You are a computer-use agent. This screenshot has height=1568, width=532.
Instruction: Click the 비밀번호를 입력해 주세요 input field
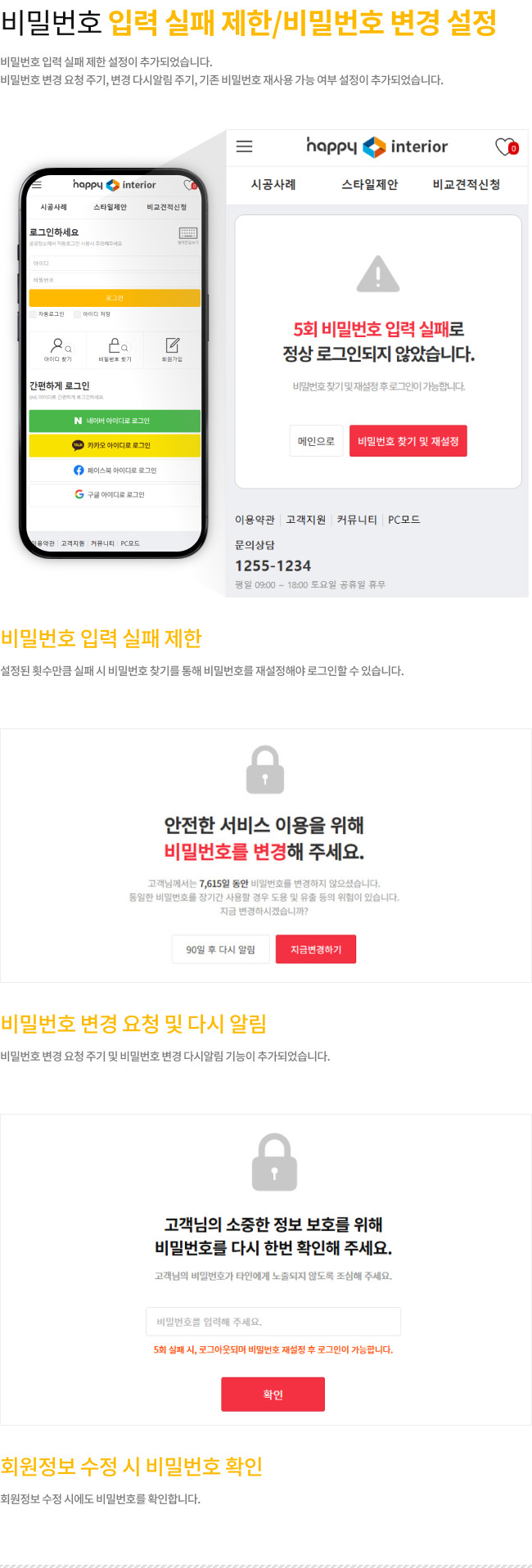(273, 1322)
